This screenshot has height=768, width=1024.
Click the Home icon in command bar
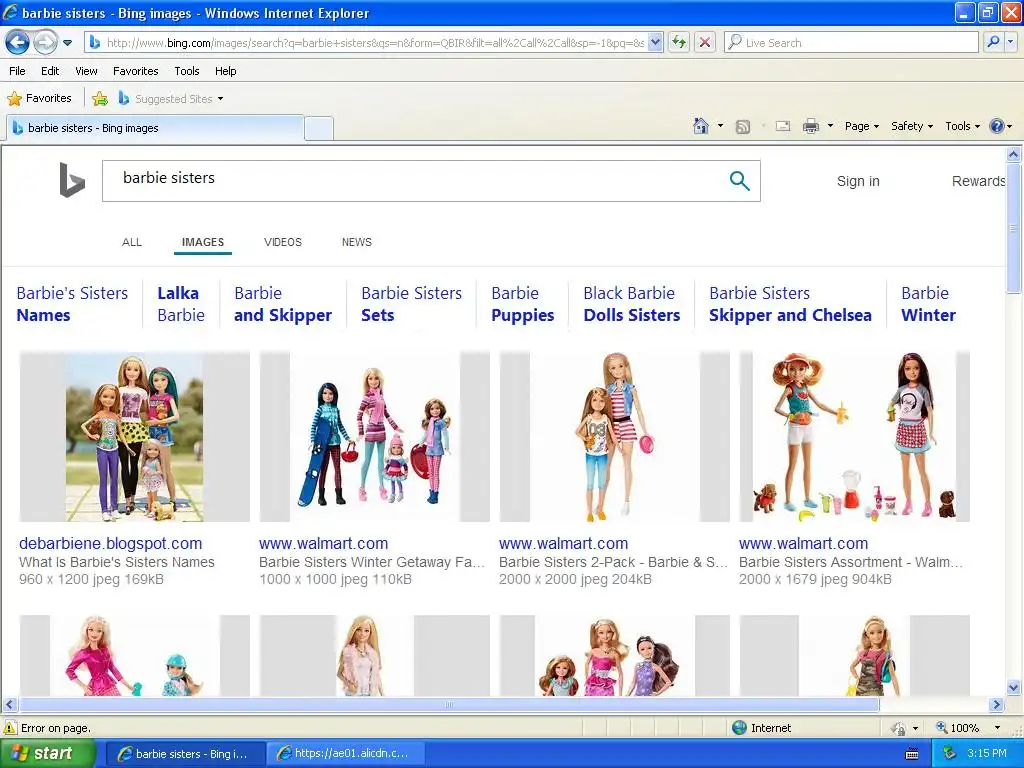pos(701,126)
